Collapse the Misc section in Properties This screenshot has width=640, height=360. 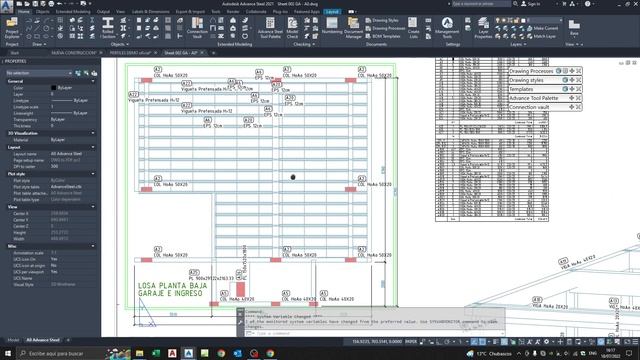click(93, 246)
